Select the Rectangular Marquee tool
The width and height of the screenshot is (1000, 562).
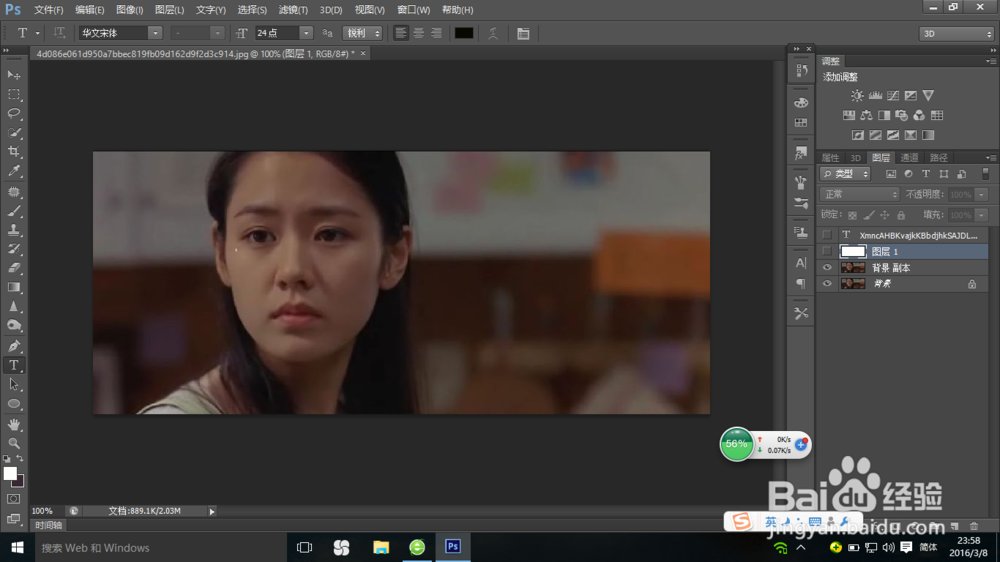pos(14,94)
